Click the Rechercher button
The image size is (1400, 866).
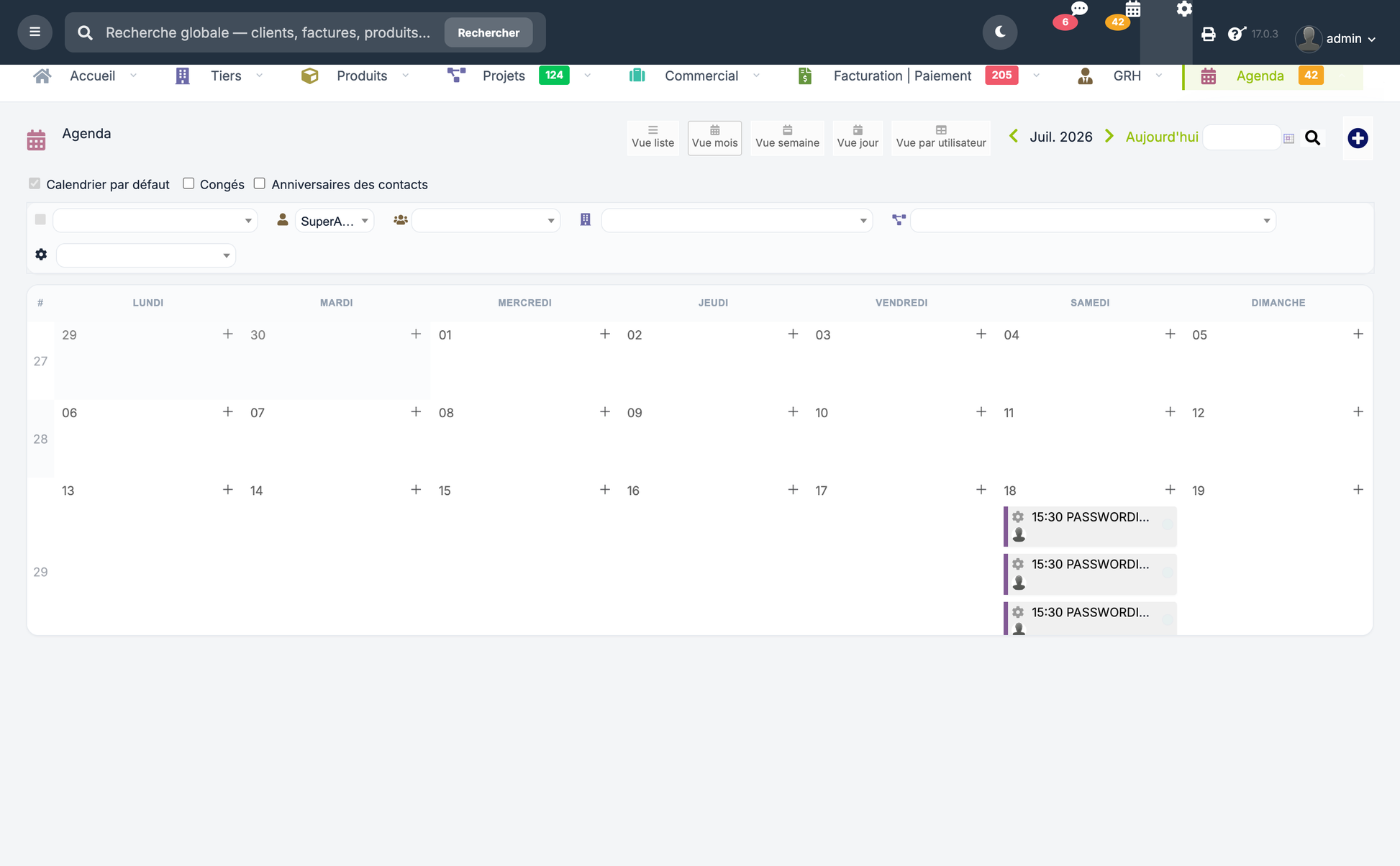pos(488,32)
